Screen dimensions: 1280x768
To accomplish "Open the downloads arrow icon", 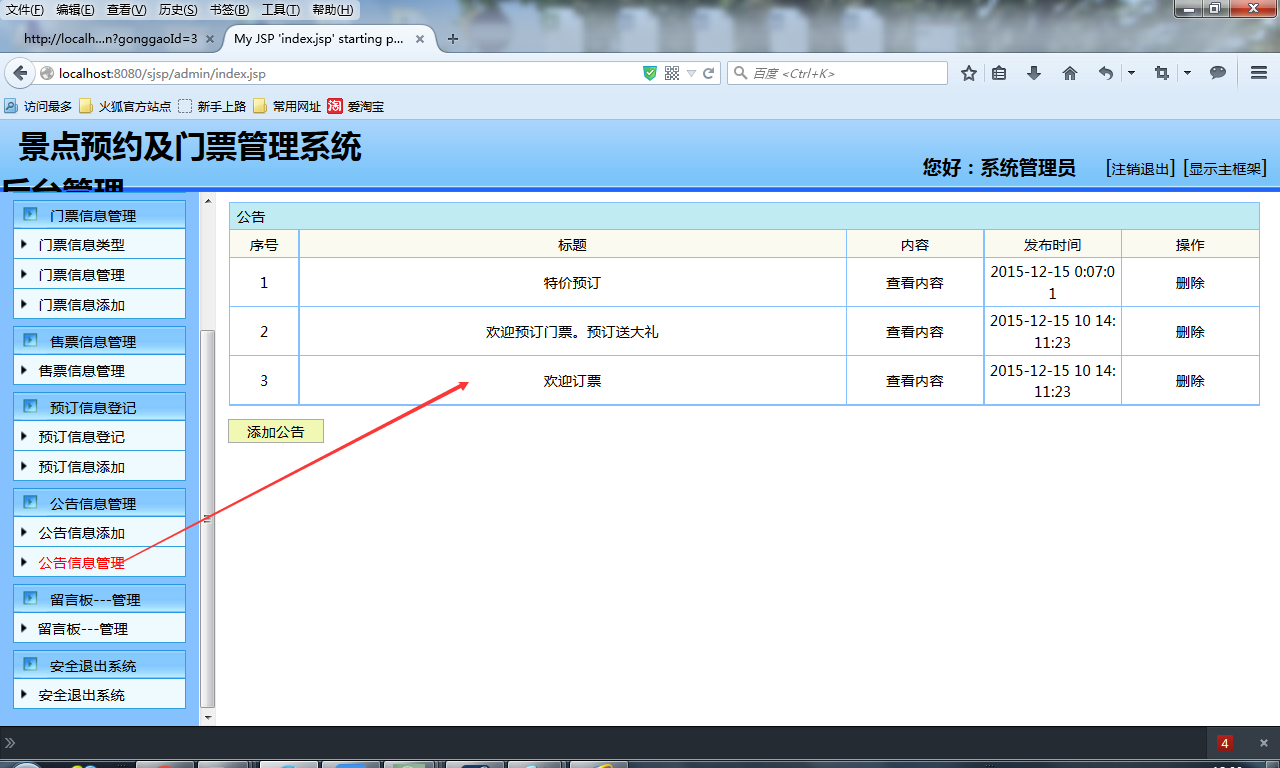I will [x=1034, y=73].
